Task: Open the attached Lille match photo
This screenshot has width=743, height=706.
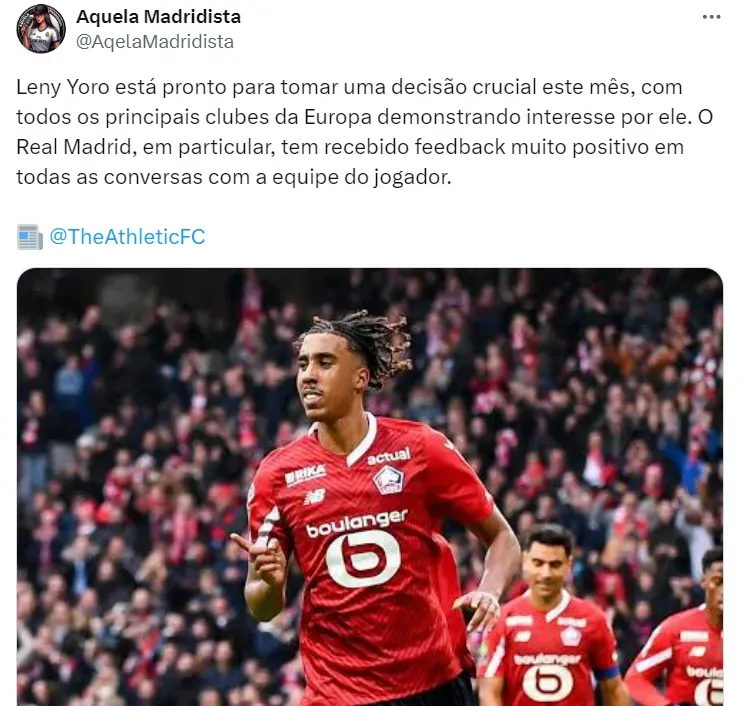Action: tap(370, 487)
